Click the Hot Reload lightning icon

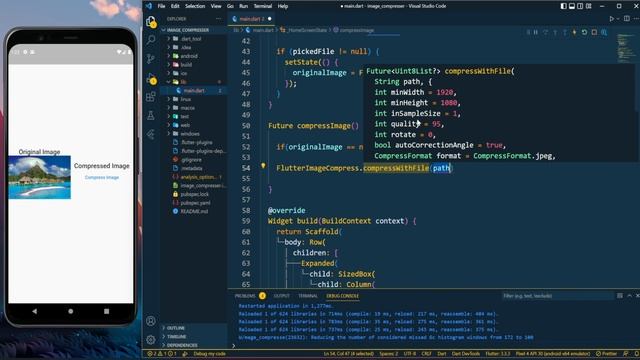click(x=575, y=32)
